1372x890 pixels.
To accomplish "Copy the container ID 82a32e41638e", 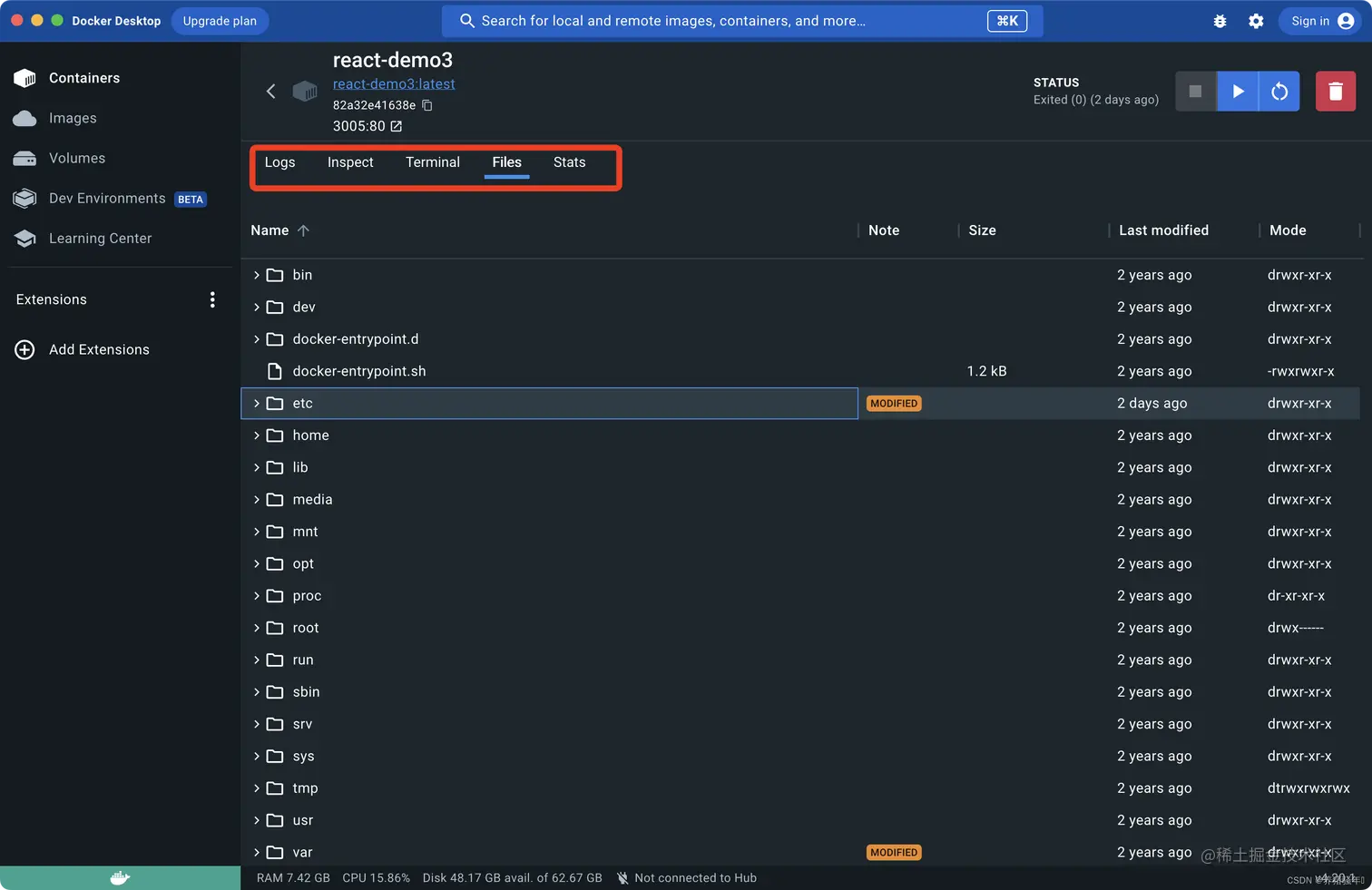I will click(427, 105).
